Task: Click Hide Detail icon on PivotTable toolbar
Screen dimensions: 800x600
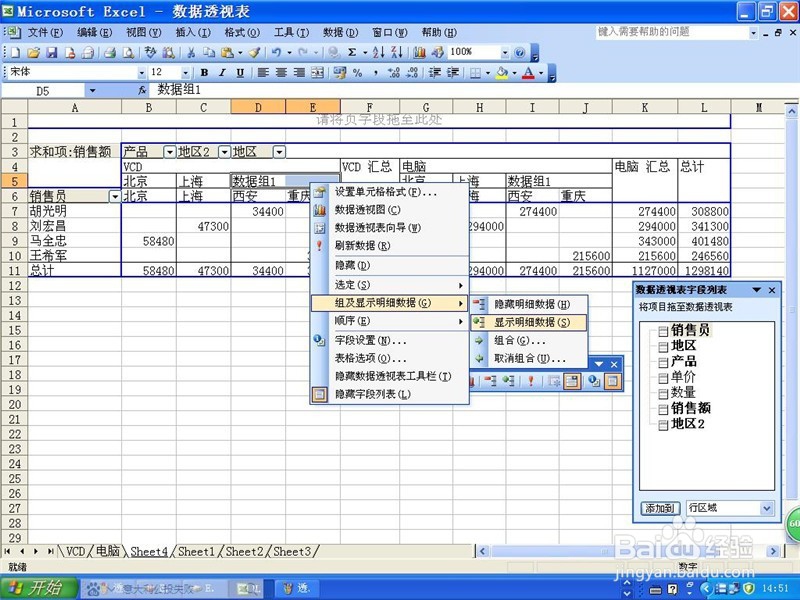Action: click(490, 381)
